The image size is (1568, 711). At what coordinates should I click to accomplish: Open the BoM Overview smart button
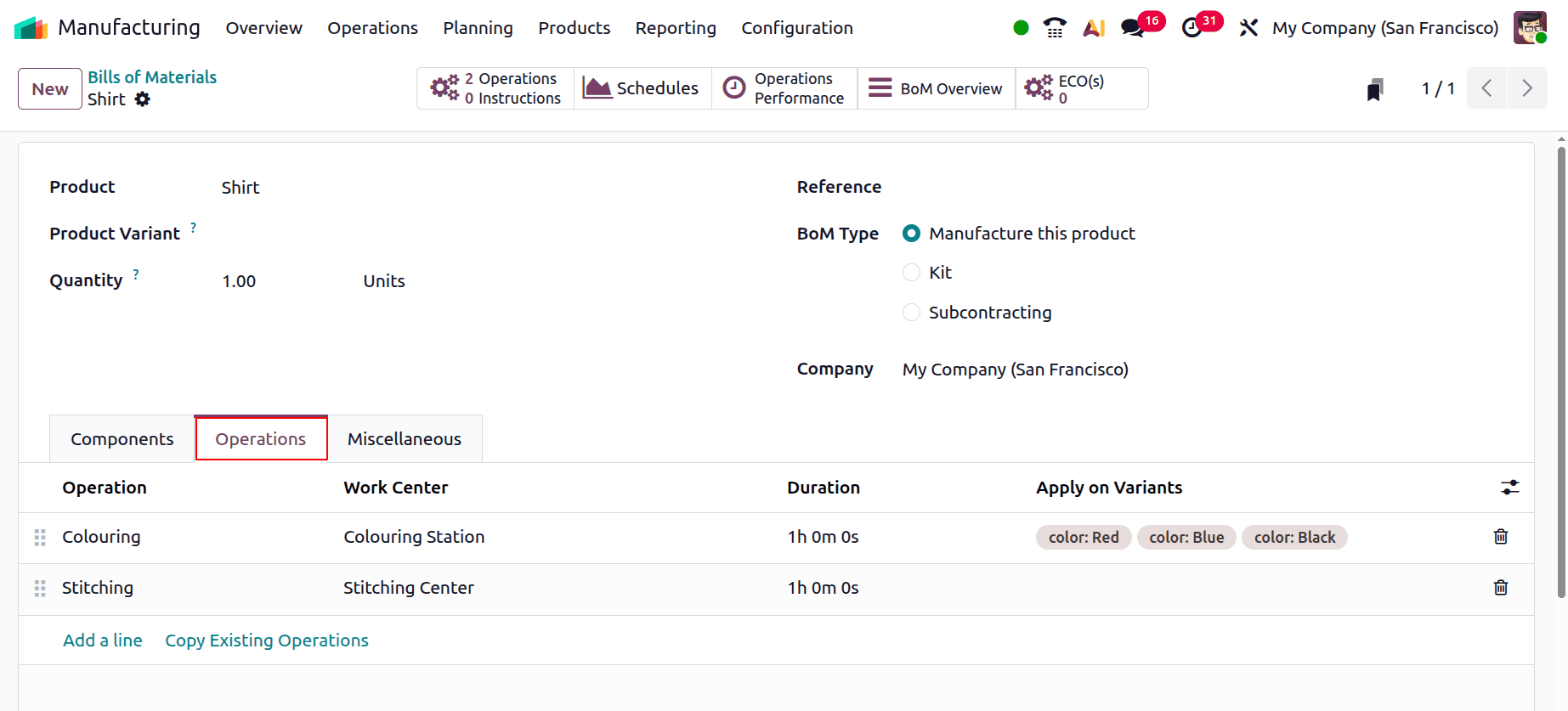click(937, 88)
